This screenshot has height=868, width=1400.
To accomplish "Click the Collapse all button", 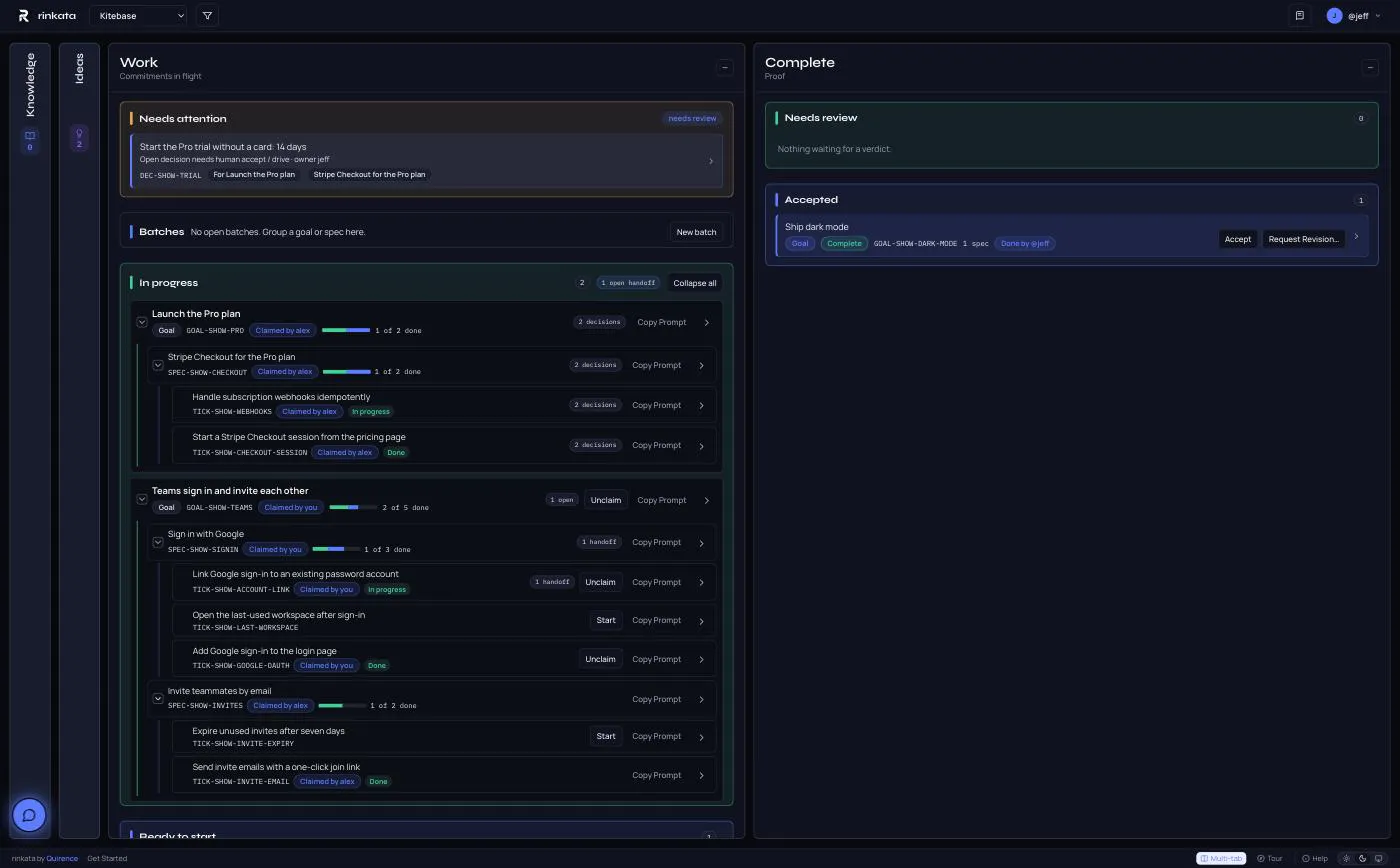I will 695,283.
